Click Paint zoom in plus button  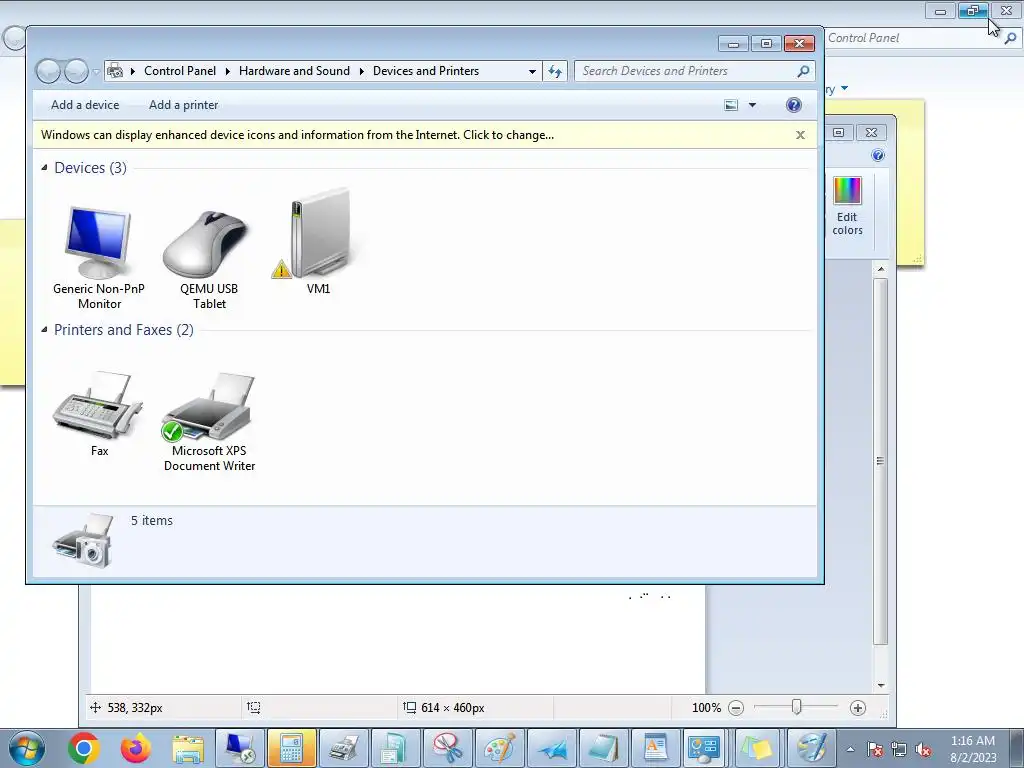857,708
